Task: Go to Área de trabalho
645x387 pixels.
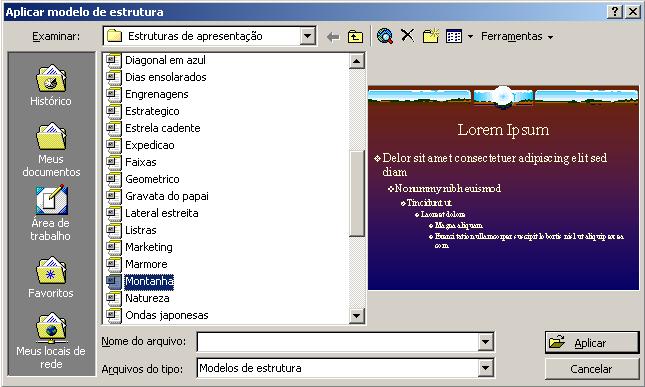Action: pos(51,213)
